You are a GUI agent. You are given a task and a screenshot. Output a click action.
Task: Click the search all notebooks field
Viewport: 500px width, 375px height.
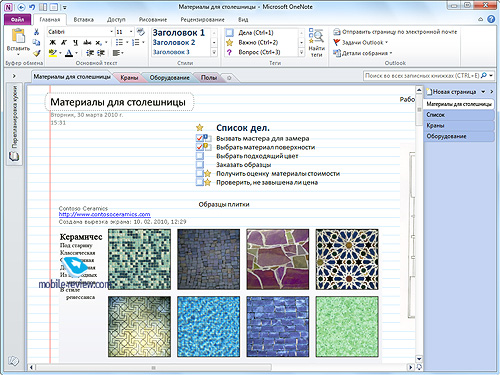click(x=422, y=76)
